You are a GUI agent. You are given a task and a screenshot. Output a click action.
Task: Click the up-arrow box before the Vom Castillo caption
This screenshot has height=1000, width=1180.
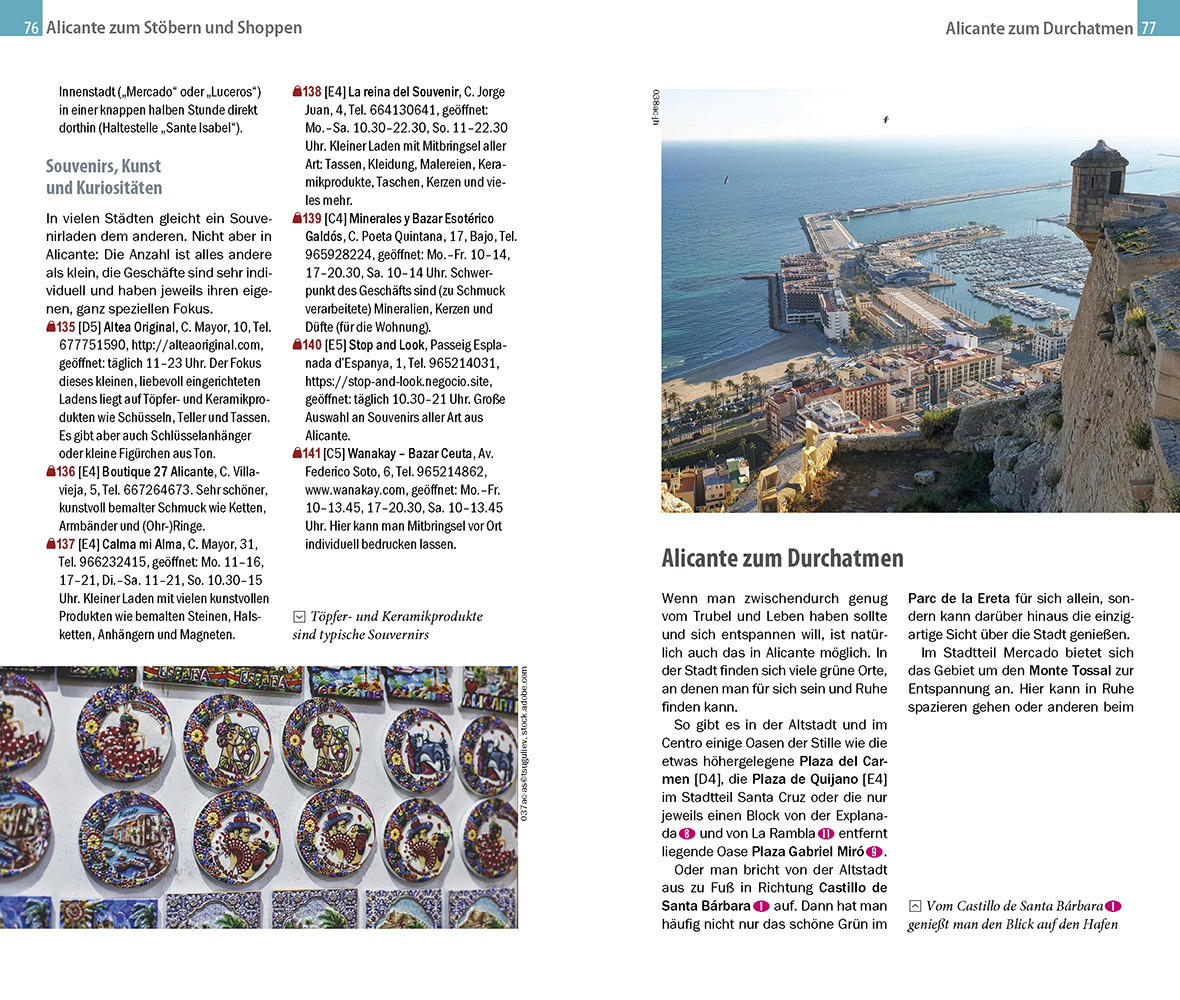coord(914,906)
